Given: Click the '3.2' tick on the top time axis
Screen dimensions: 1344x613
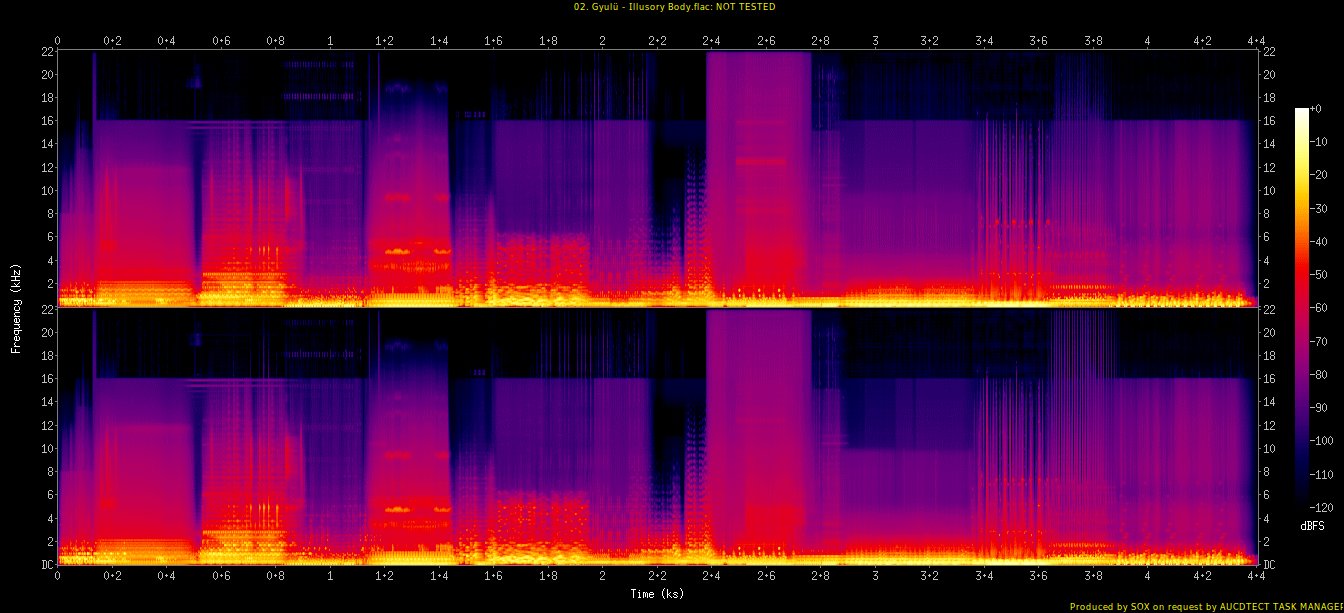Looking at the screenshot, I should [929, 41].
